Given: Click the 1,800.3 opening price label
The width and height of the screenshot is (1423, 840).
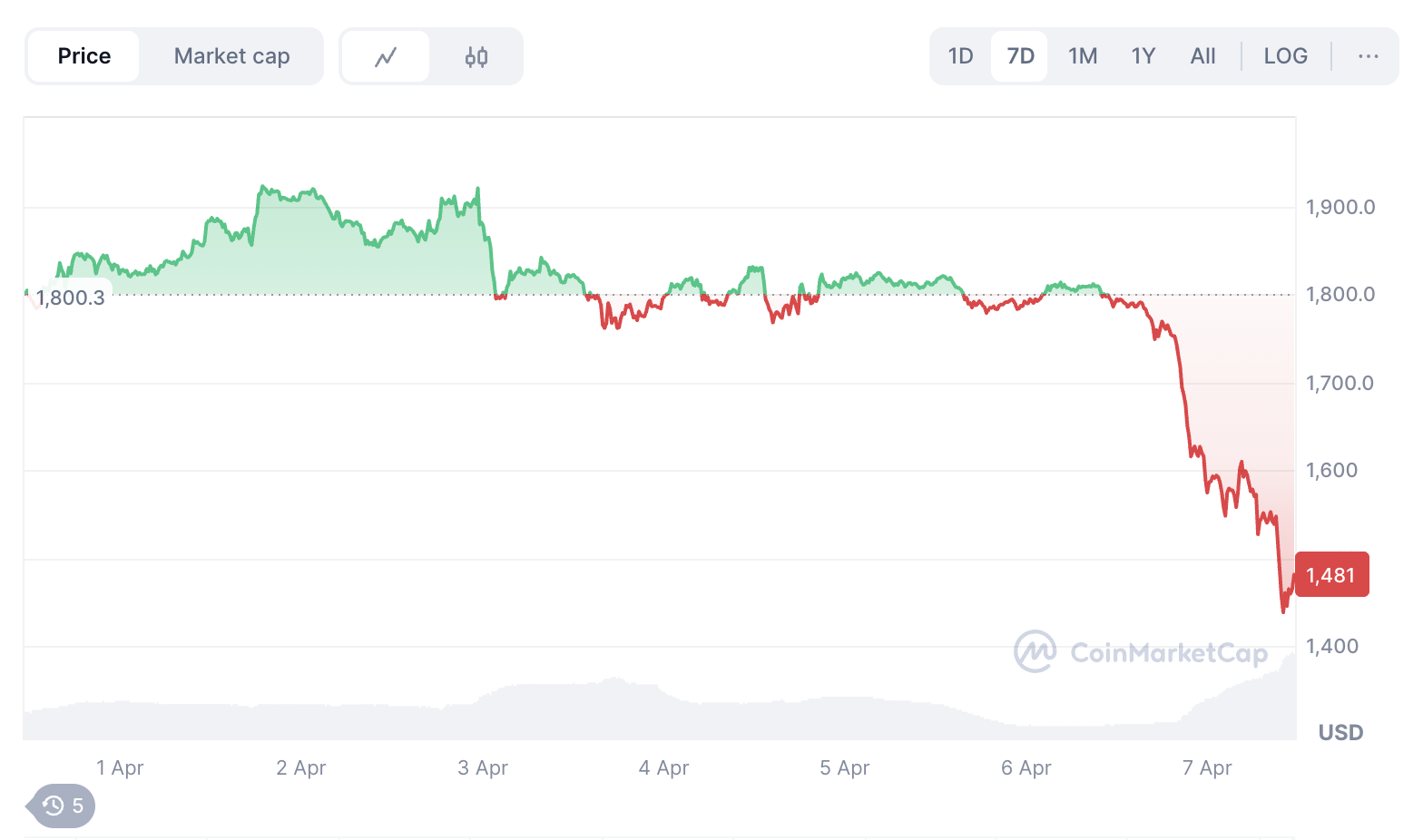Looking at the screenshot, I should [x=70, y=298].
